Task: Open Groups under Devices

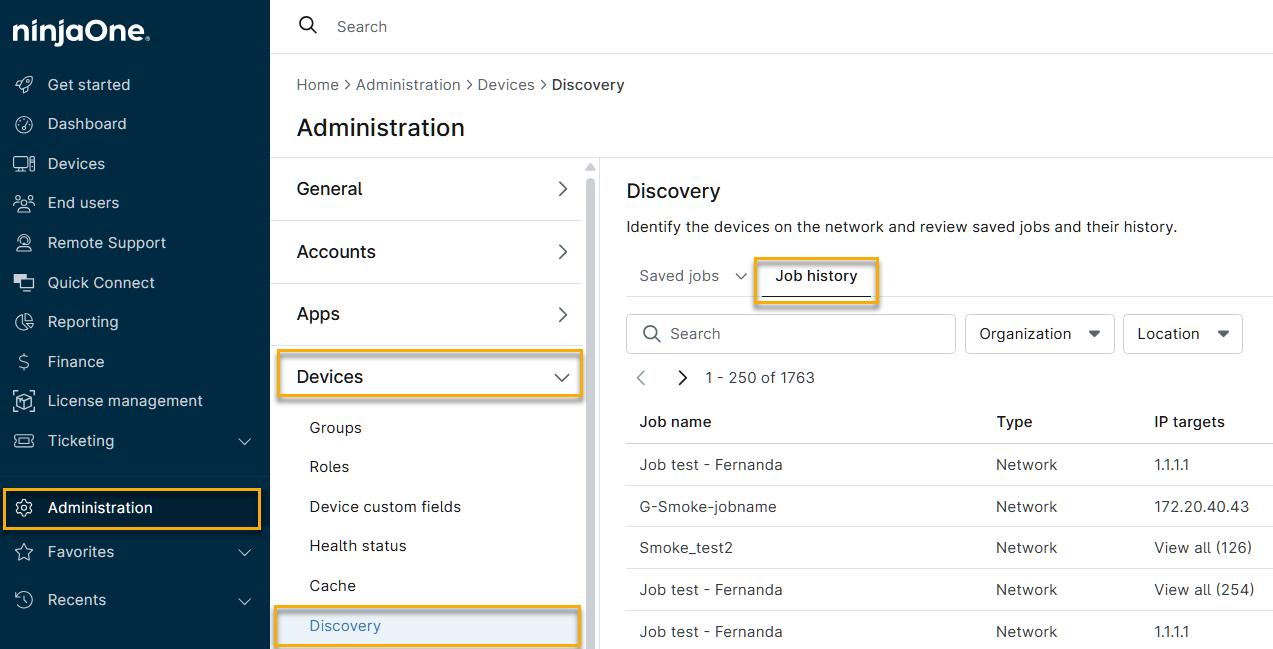Action: [x=335, y=428]
